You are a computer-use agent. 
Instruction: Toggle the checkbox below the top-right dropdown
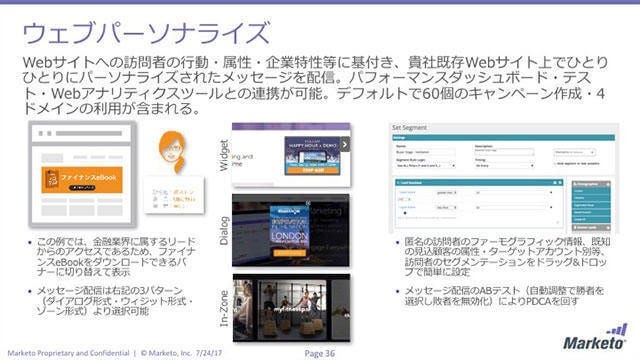[555, 164]
